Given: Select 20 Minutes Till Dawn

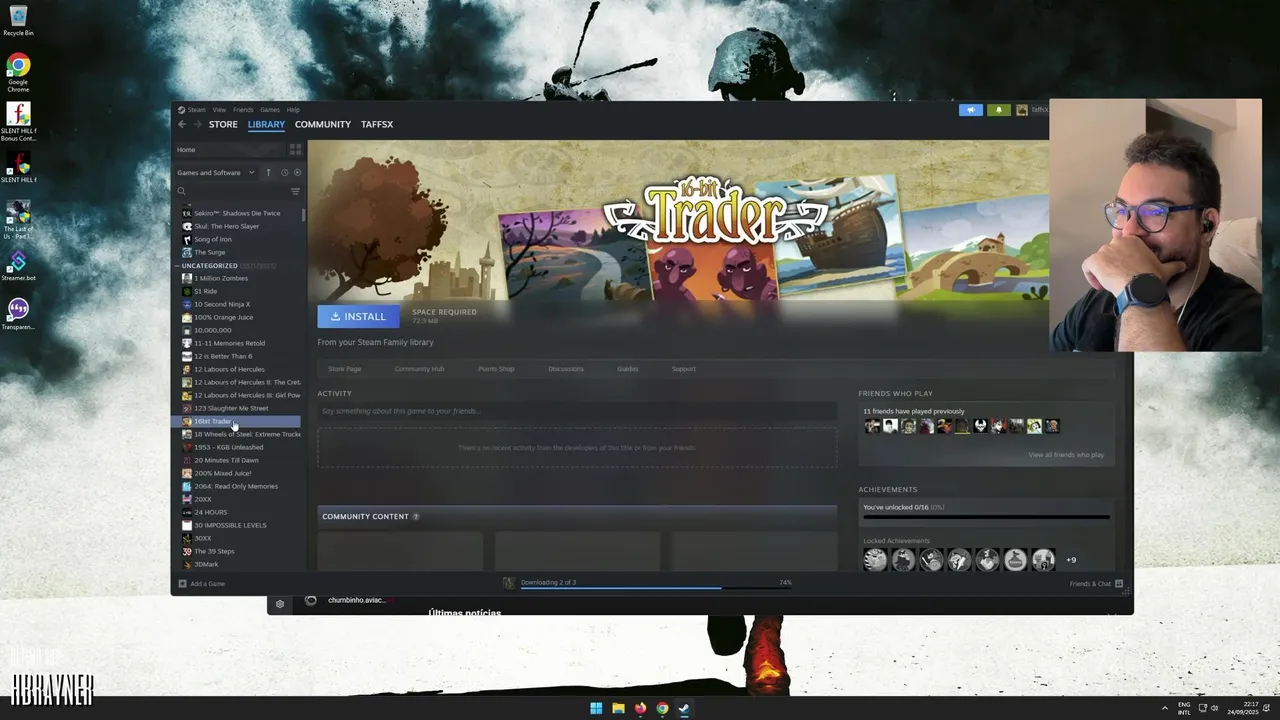Looking at the screenshot, I should click(x=226, y=460).
